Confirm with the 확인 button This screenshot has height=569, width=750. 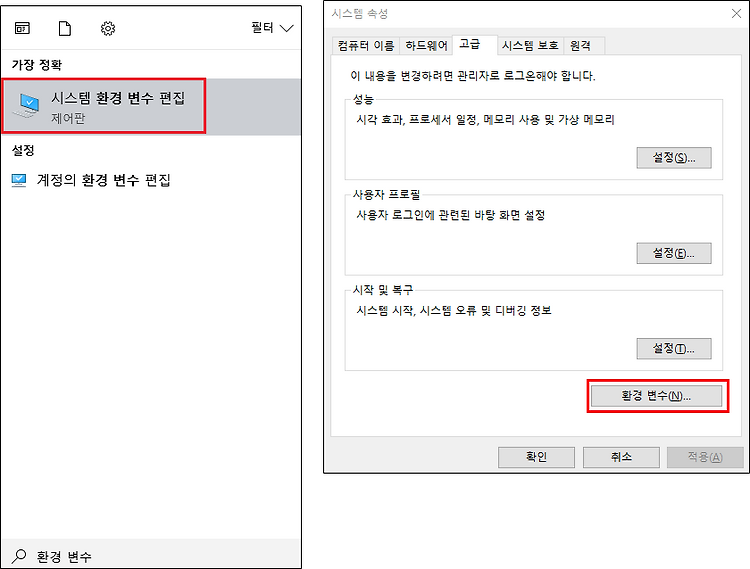point(536,457)
